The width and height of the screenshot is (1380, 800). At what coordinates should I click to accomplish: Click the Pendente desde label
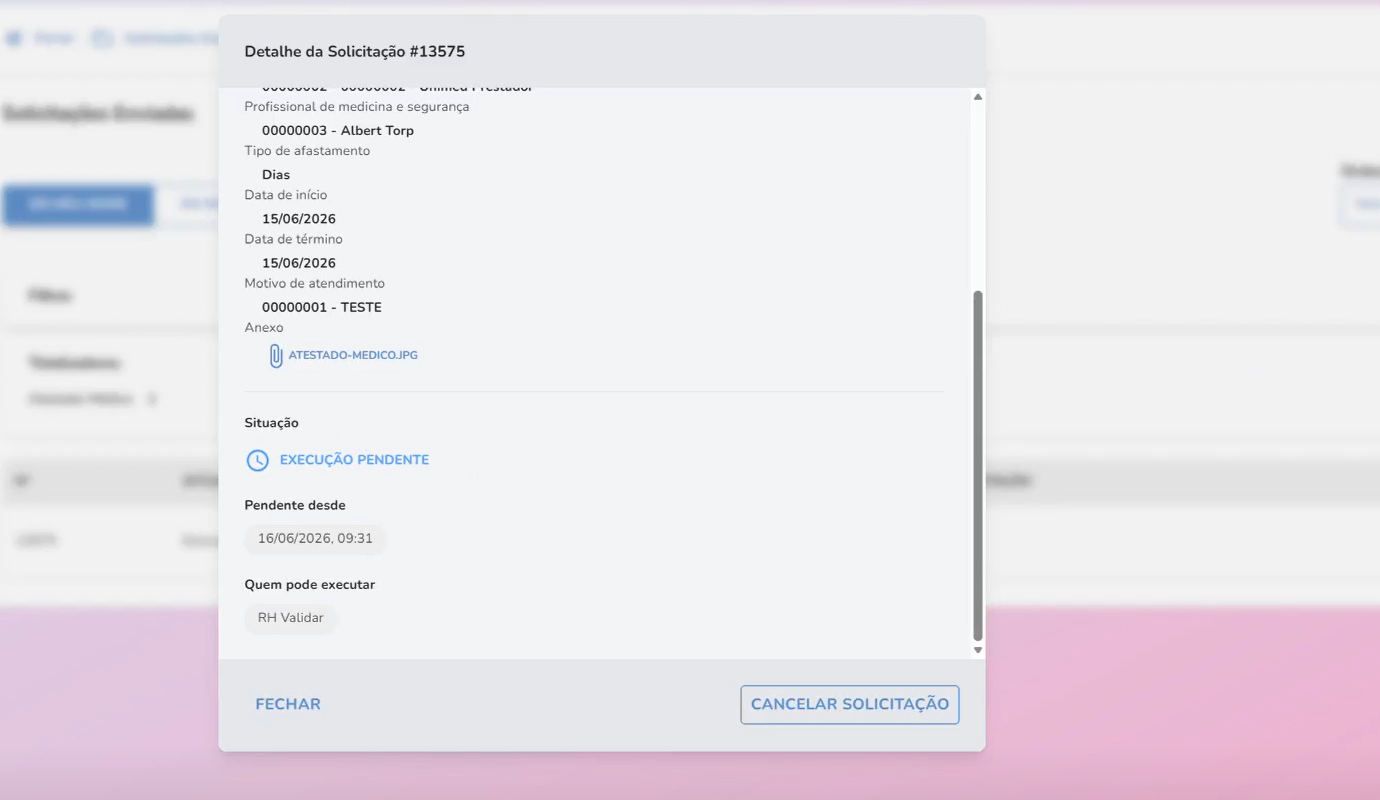tap(295, 506)
